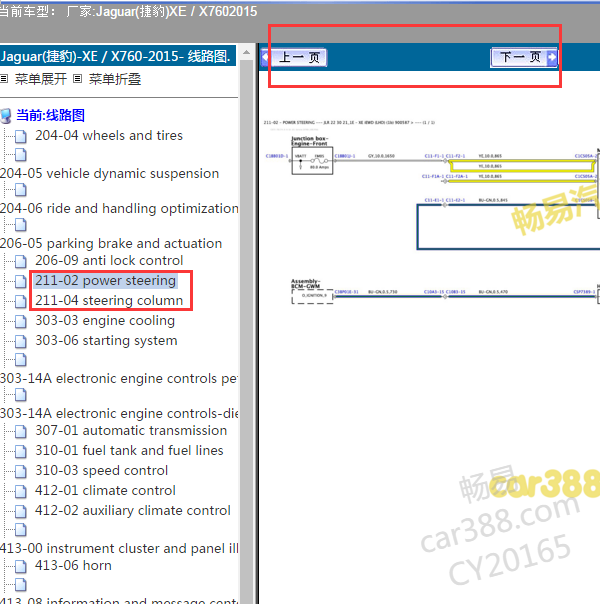Select the 当前:线路图 root node
This screenshot has width=600, height=604.
click(50, 115)
